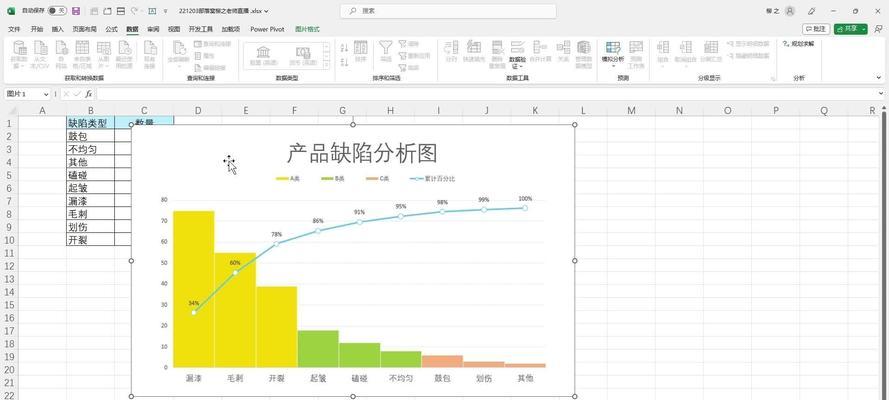Click the 属性 properties button
The width and height of the screenshot is (889, 400).
(x=205, y=56)
